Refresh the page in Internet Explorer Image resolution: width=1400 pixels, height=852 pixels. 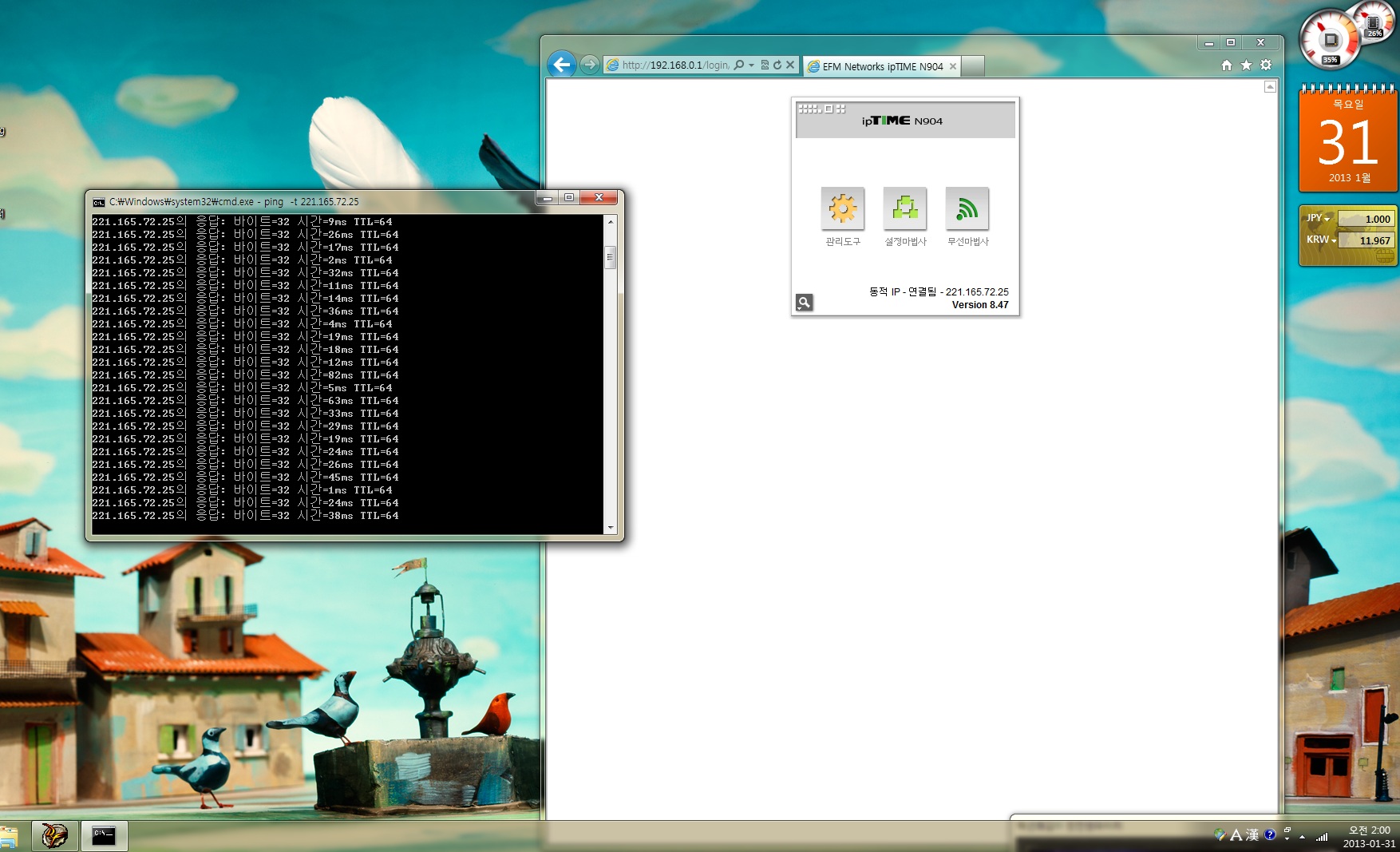point(777,65)
